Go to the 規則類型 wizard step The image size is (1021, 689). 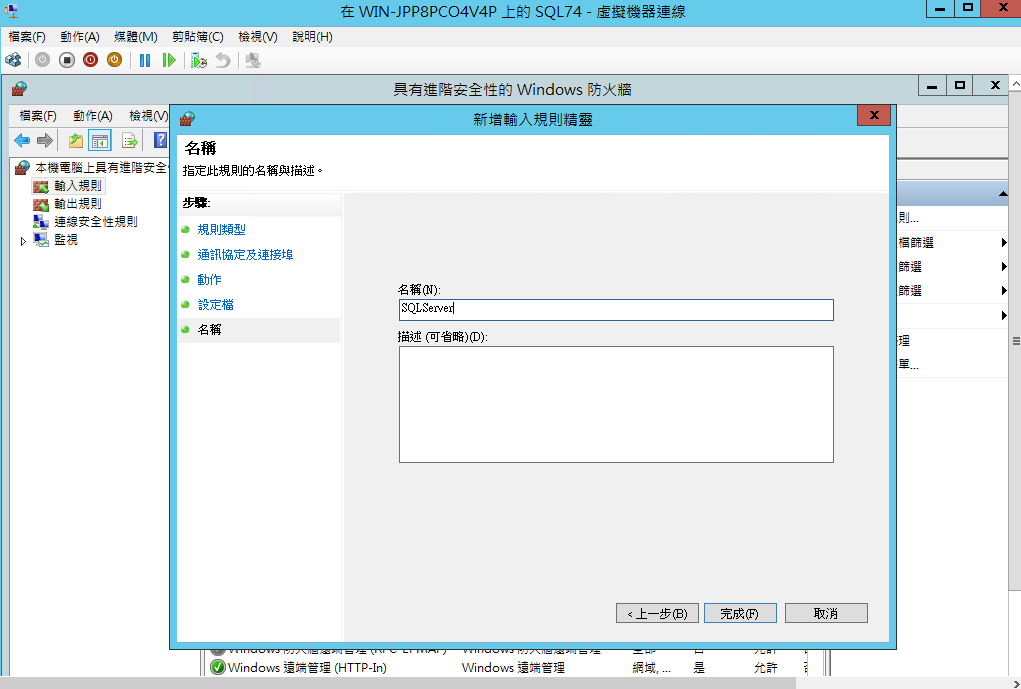pyautogui.click(x=221, y=229)
